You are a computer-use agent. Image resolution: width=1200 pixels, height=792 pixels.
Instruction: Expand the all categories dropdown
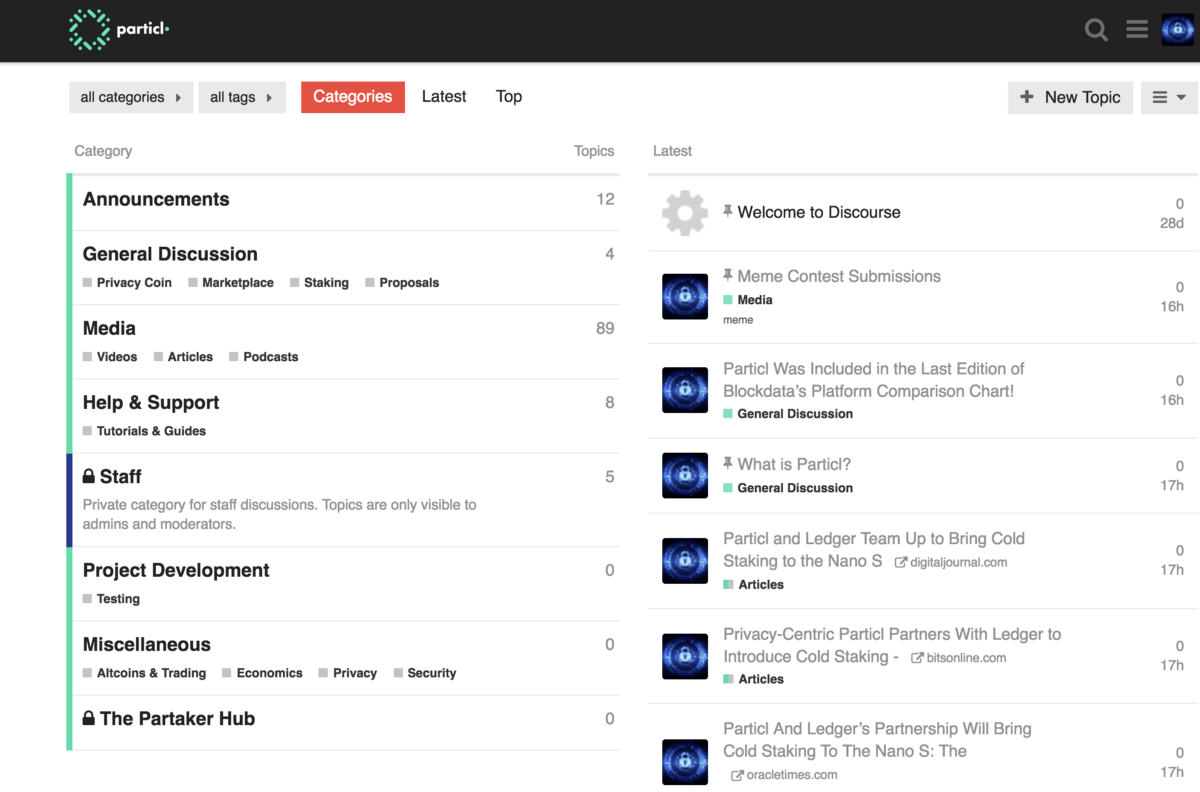[x=131, y=97]
